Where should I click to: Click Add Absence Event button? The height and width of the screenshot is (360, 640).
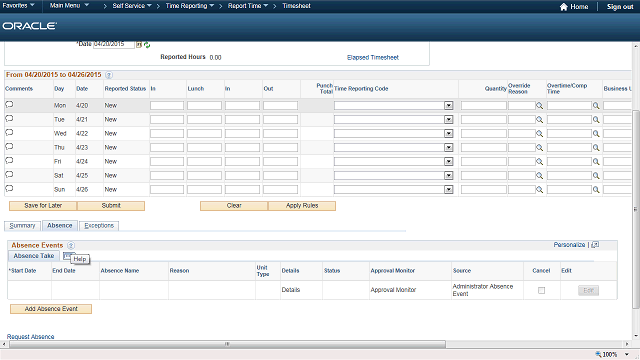[51, 309]
